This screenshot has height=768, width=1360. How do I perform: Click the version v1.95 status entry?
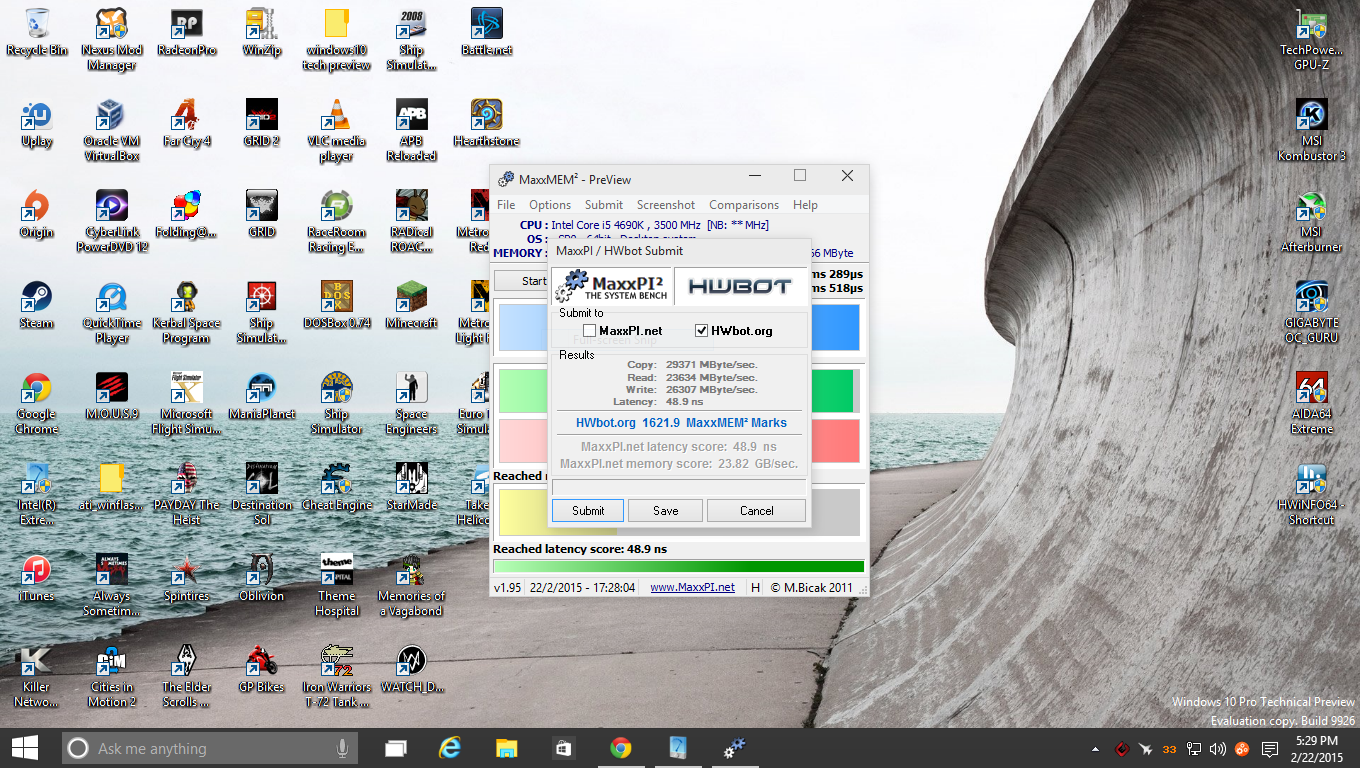click(x=507, y=588)
